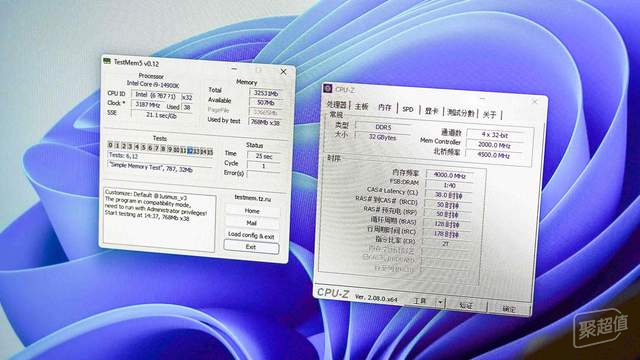
Task: Click the TestMem5 title bar icon
Action: [x=107, y=61]
